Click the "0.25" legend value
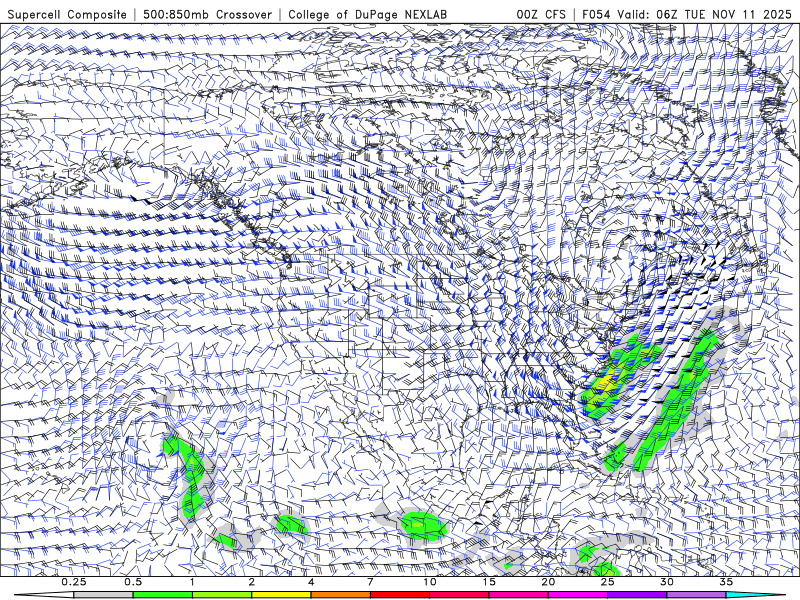 click(74, 582)
